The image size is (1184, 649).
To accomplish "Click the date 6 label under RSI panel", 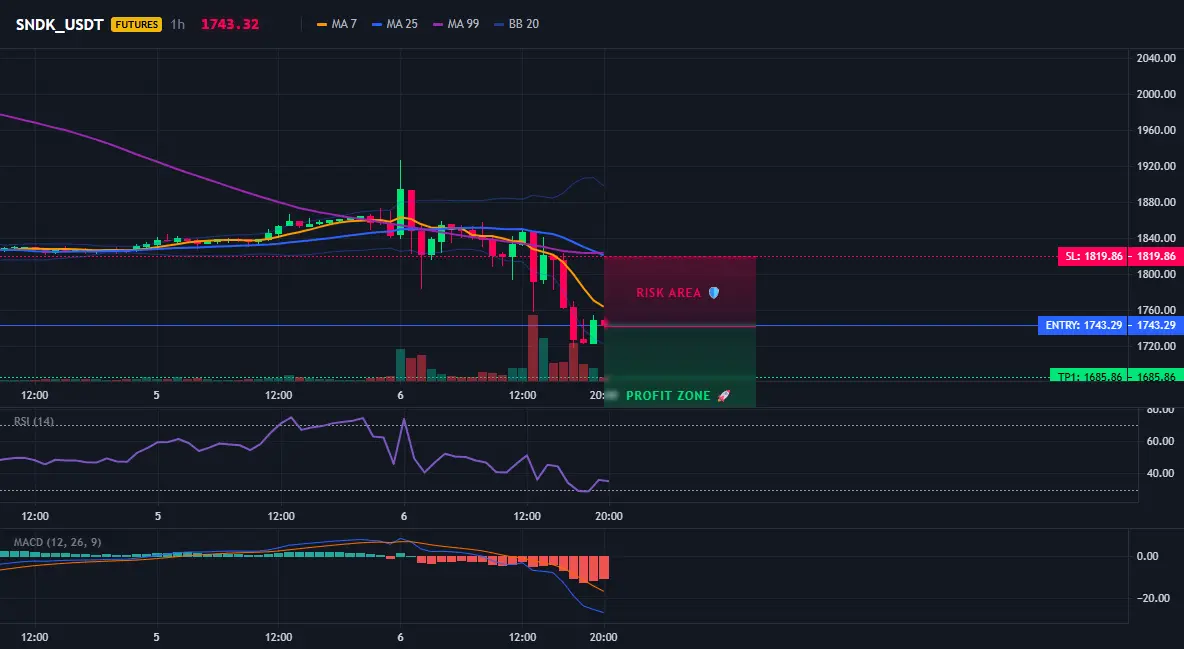I will [x=404, y=516].
